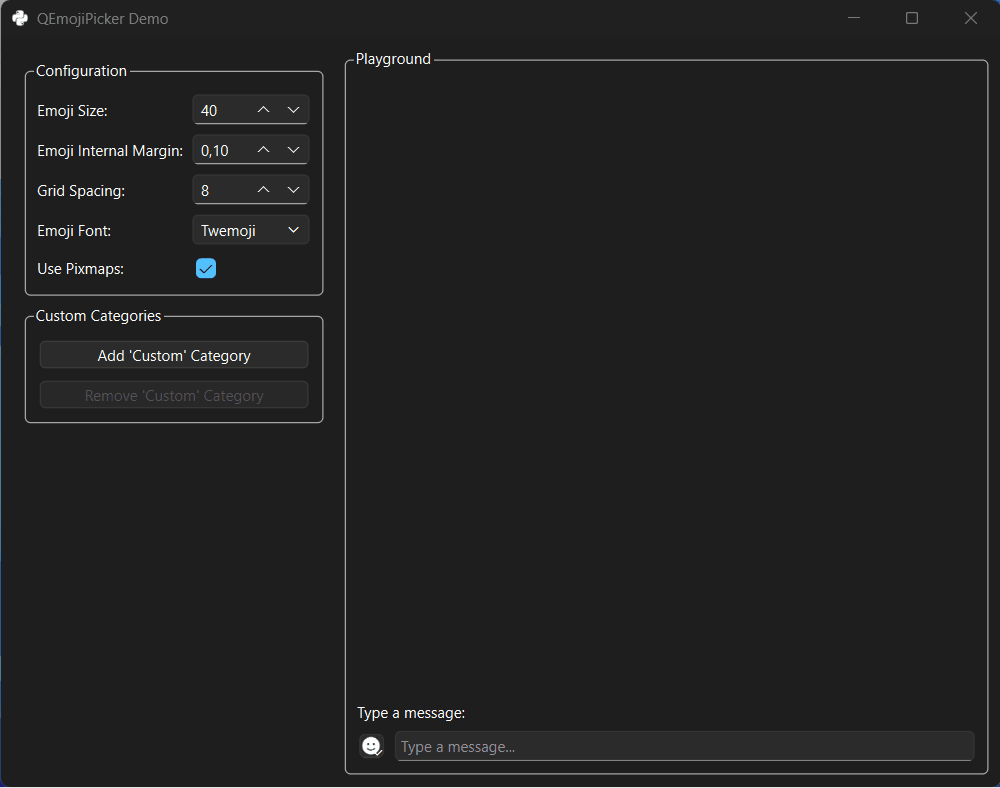Click the Use Pixmaps label
Viewport: 1000px width, 788px height.
tap(80, 269)
